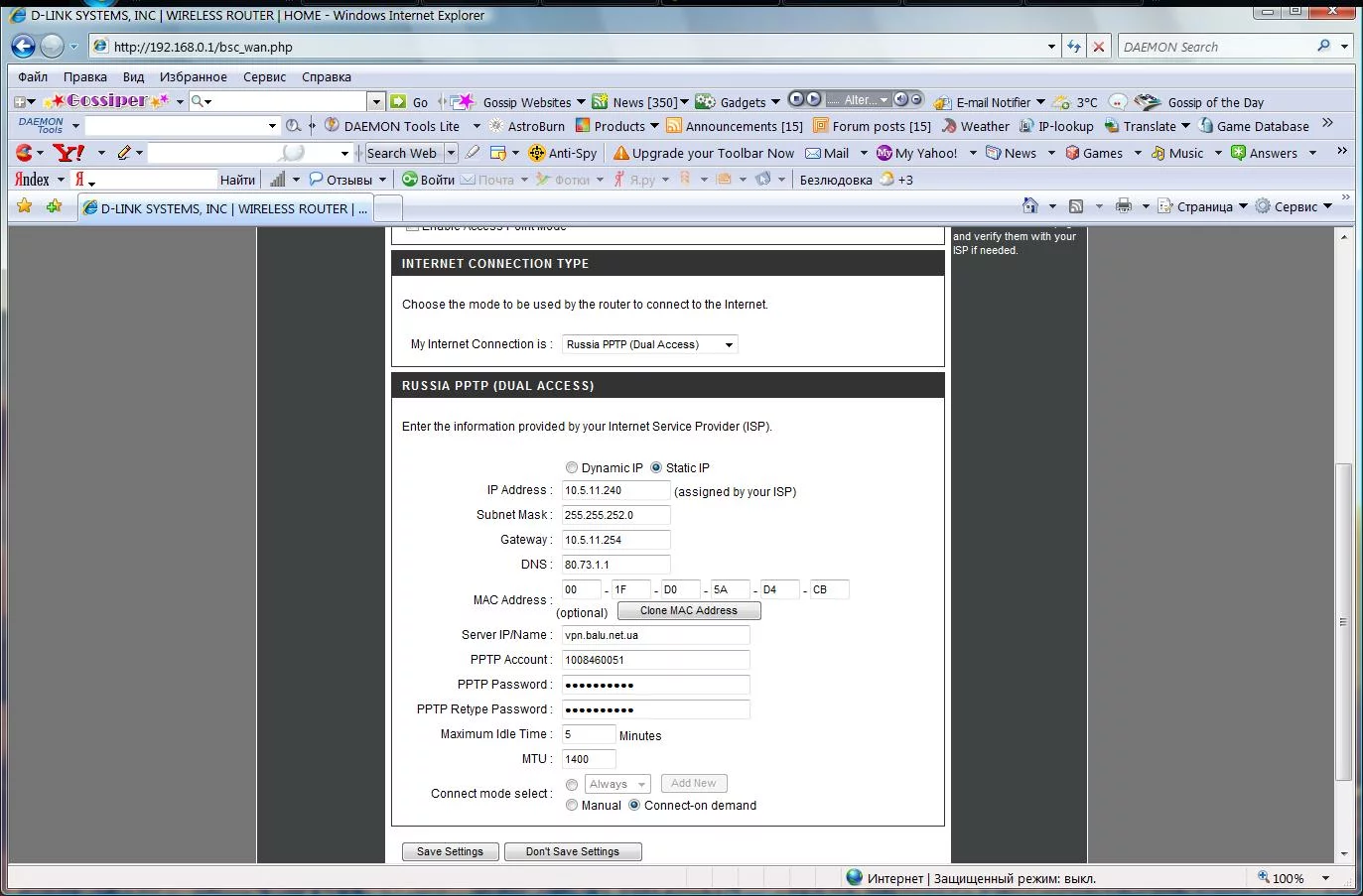1363x896 pixels.
Task: Open the Favorites star icon
Action: (25, 206)
